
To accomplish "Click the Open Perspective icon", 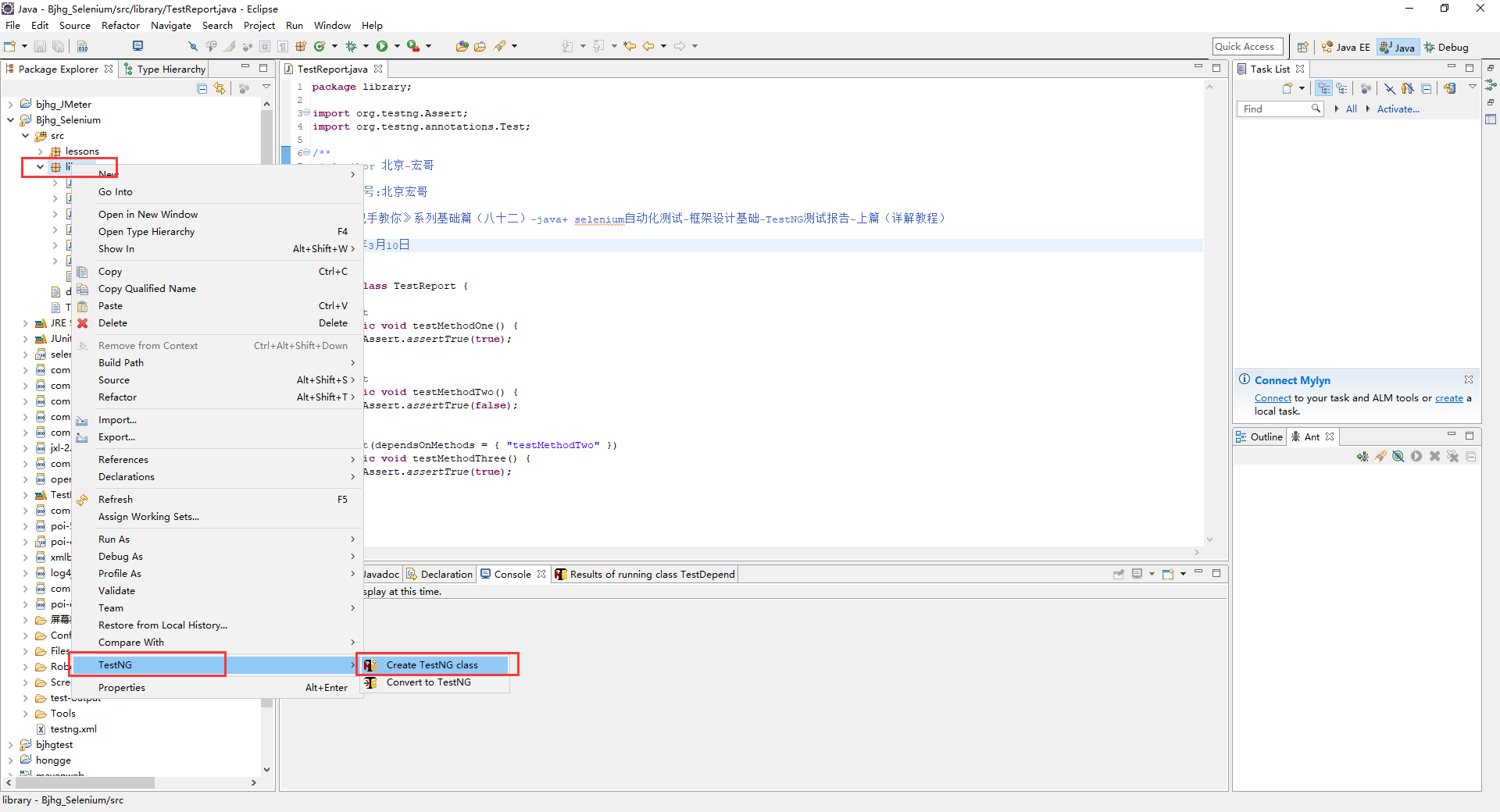I will click(1302, 47).
